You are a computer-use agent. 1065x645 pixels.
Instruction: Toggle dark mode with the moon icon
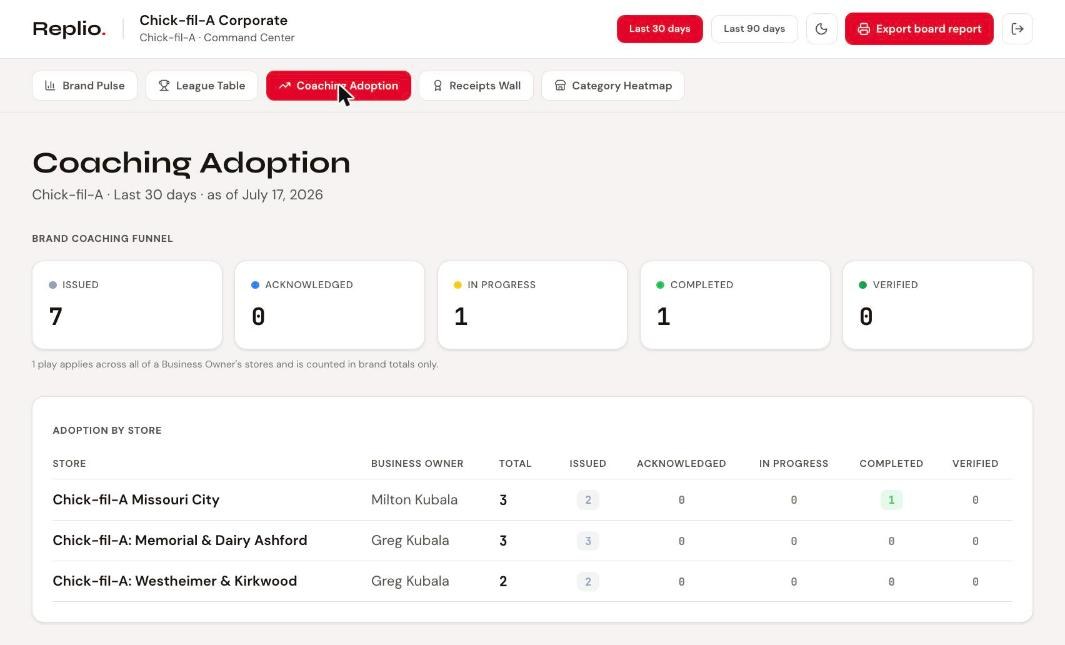821,29
